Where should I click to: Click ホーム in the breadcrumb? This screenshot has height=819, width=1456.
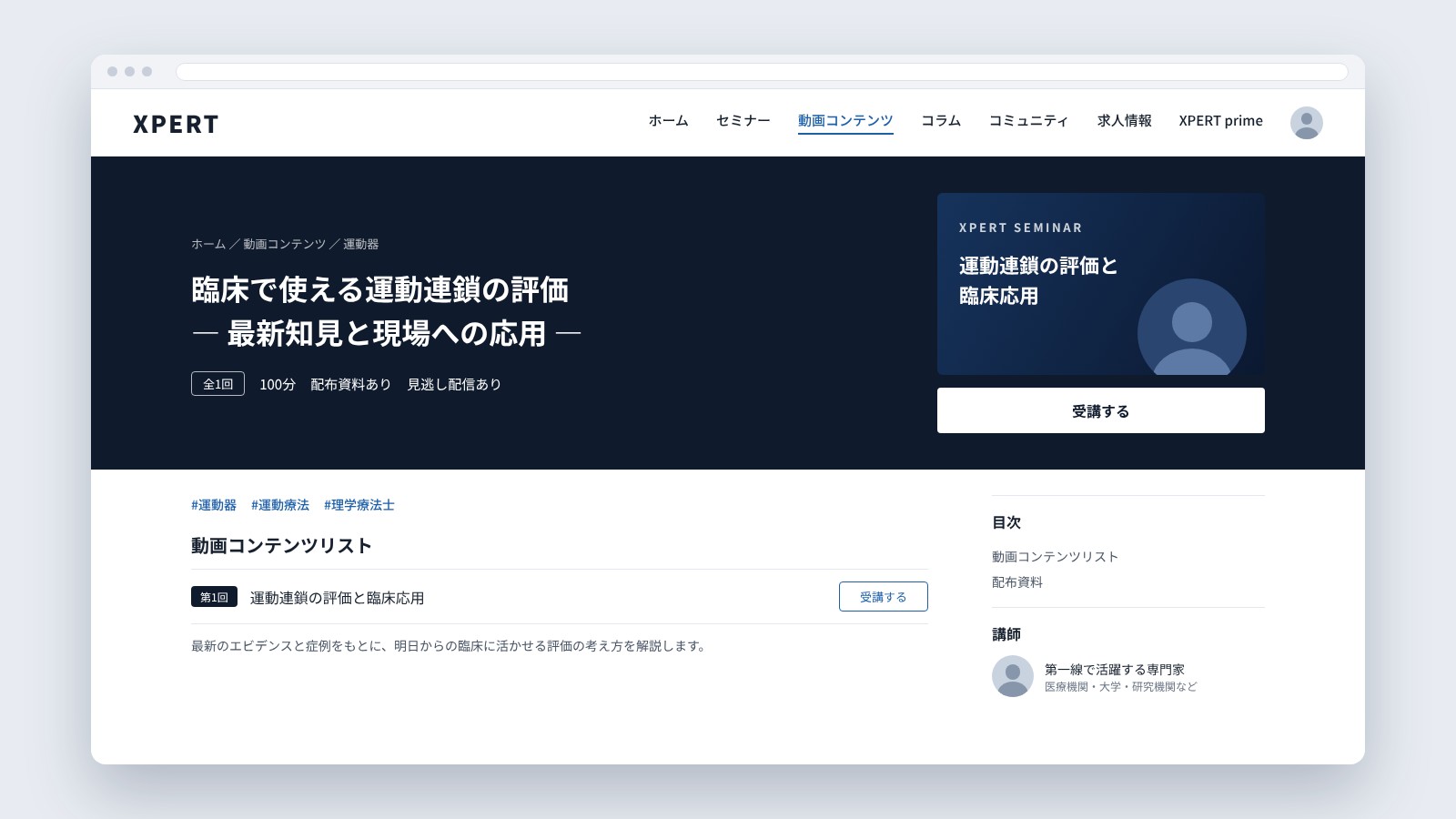[x=208, y=244]
